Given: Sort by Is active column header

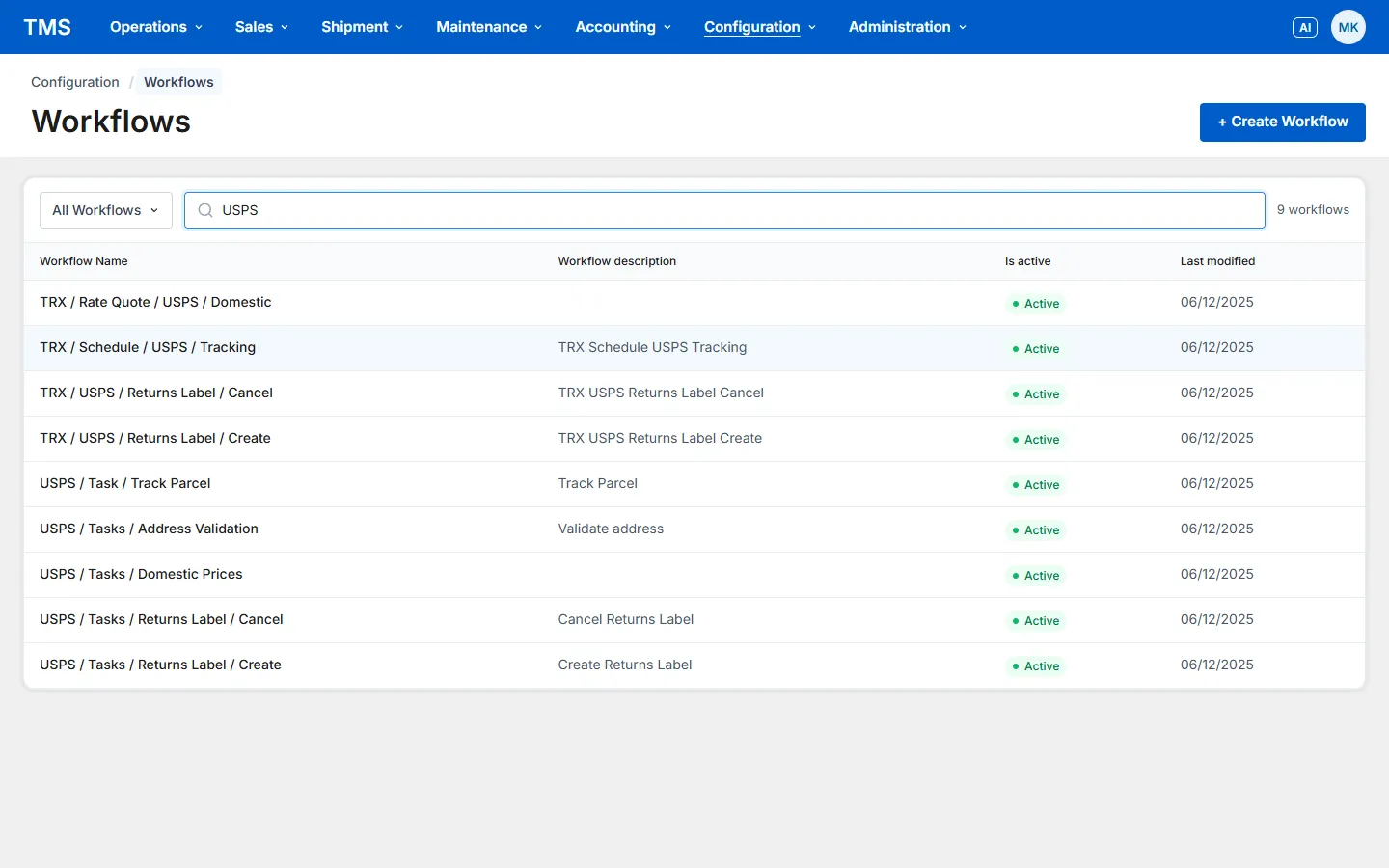Looking at the screenshot, I should coord(1028,261).
